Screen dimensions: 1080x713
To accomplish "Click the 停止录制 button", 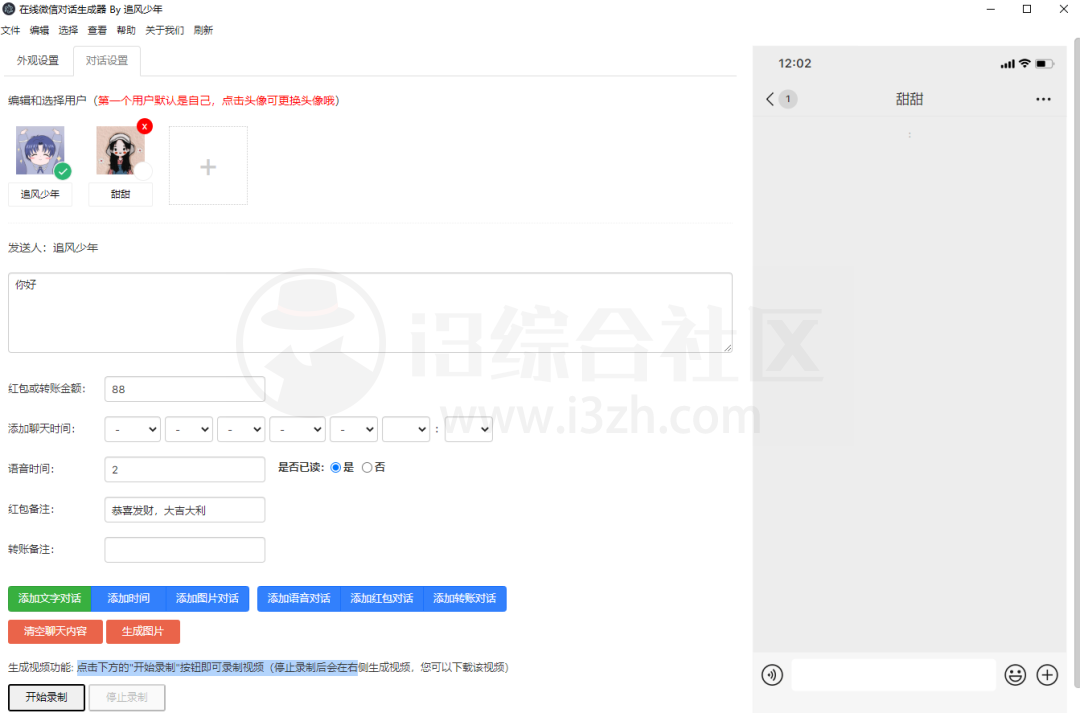I will tap(127, 697).
